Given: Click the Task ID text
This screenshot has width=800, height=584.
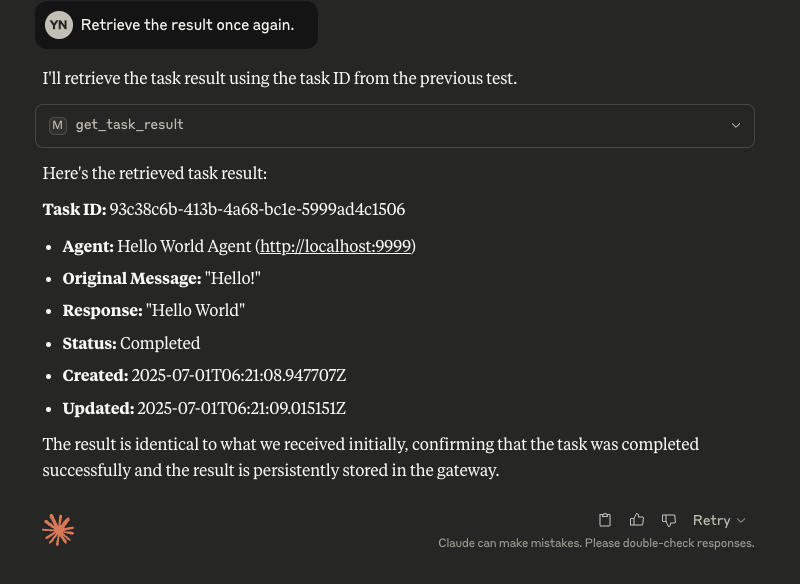Looking at the screenshot, I should point(71,209).
